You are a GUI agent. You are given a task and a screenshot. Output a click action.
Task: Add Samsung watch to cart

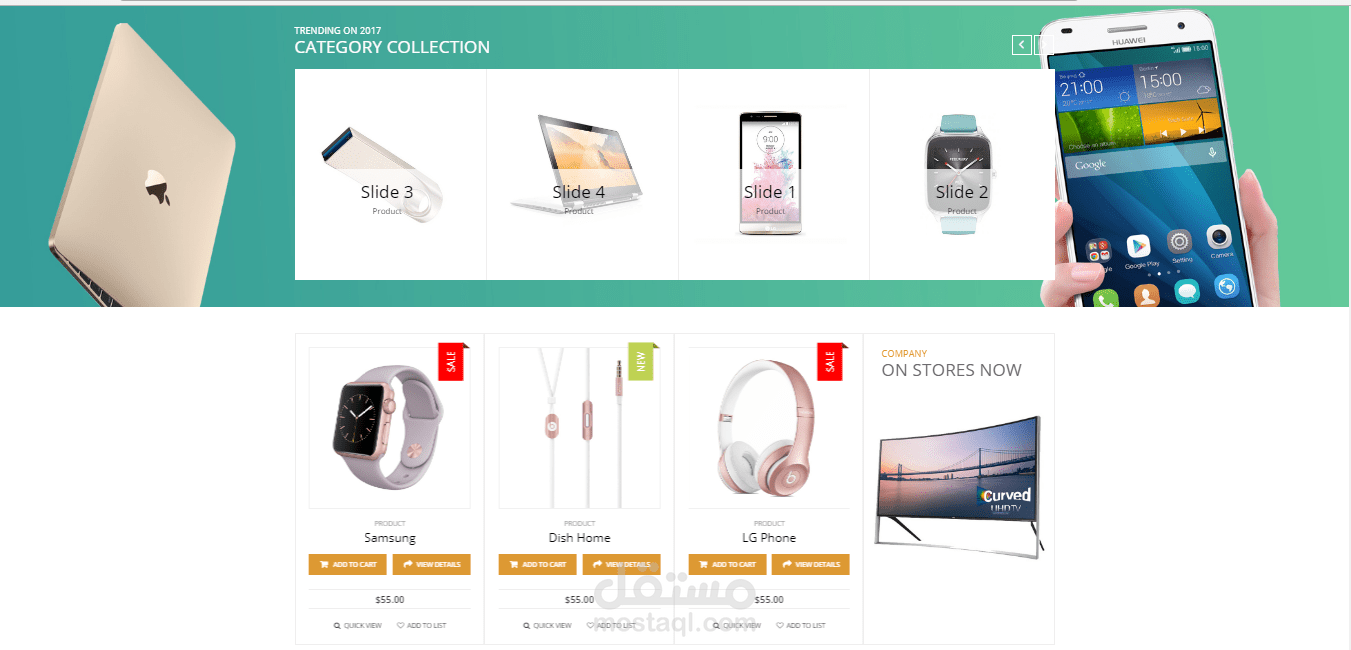pos(349,564)
